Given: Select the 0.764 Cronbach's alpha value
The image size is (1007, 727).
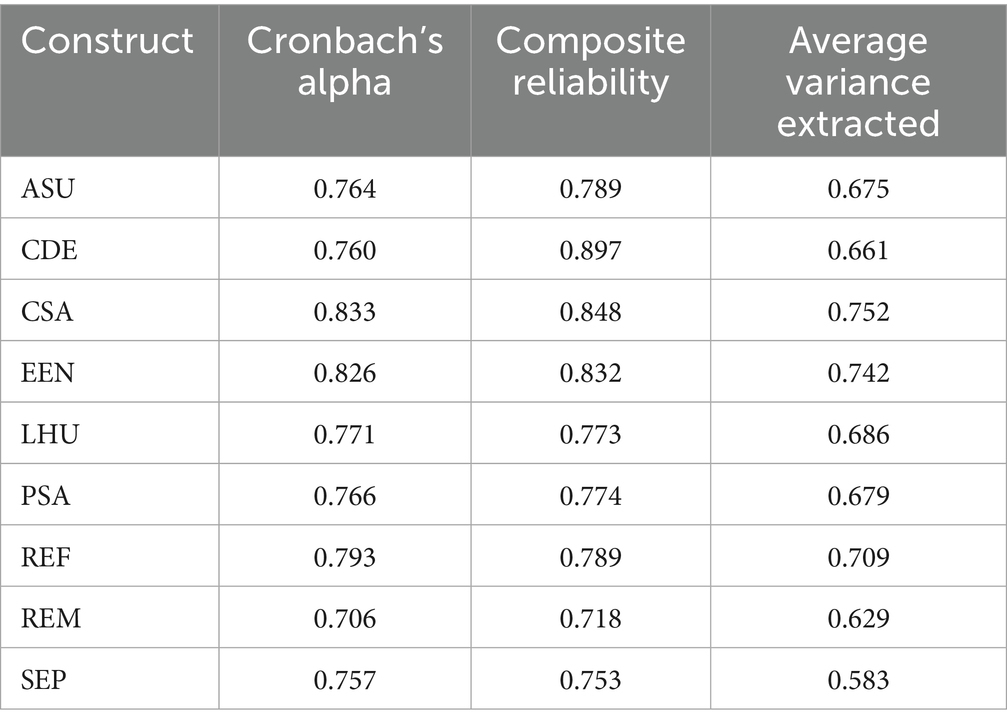Looking at the screenshot, I should coord(345,189).
